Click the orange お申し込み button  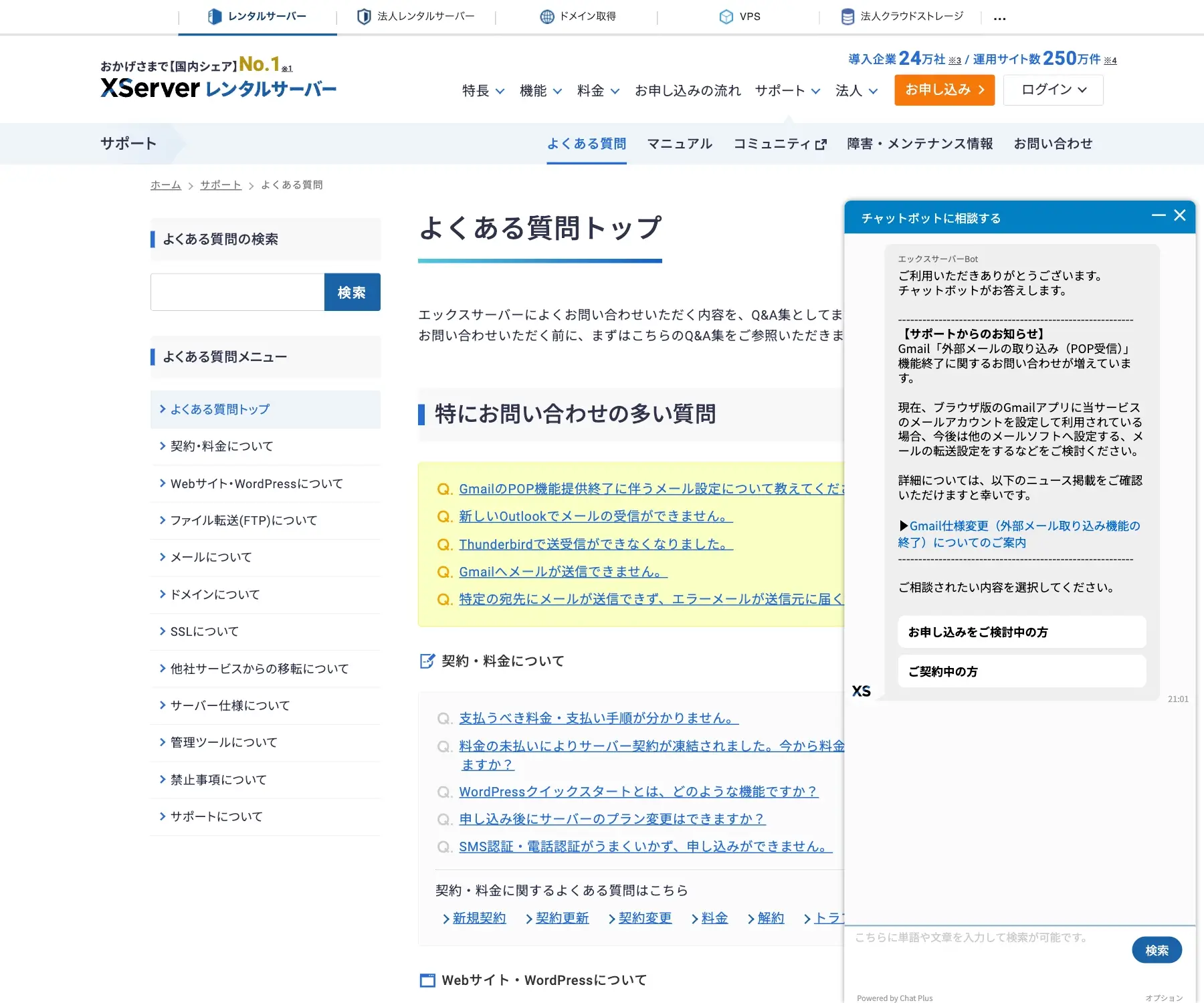tap(944, 90)
